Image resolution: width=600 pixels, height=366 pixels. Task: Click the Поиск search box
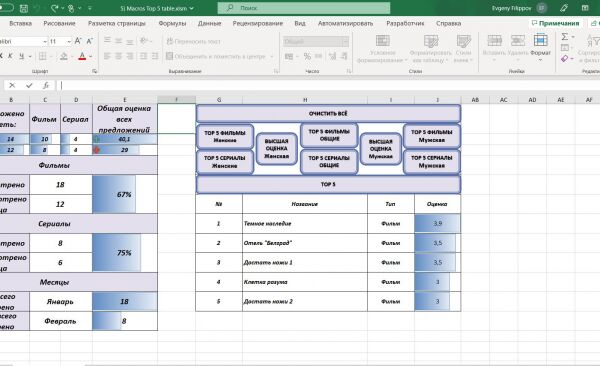[x=304, y=8]
